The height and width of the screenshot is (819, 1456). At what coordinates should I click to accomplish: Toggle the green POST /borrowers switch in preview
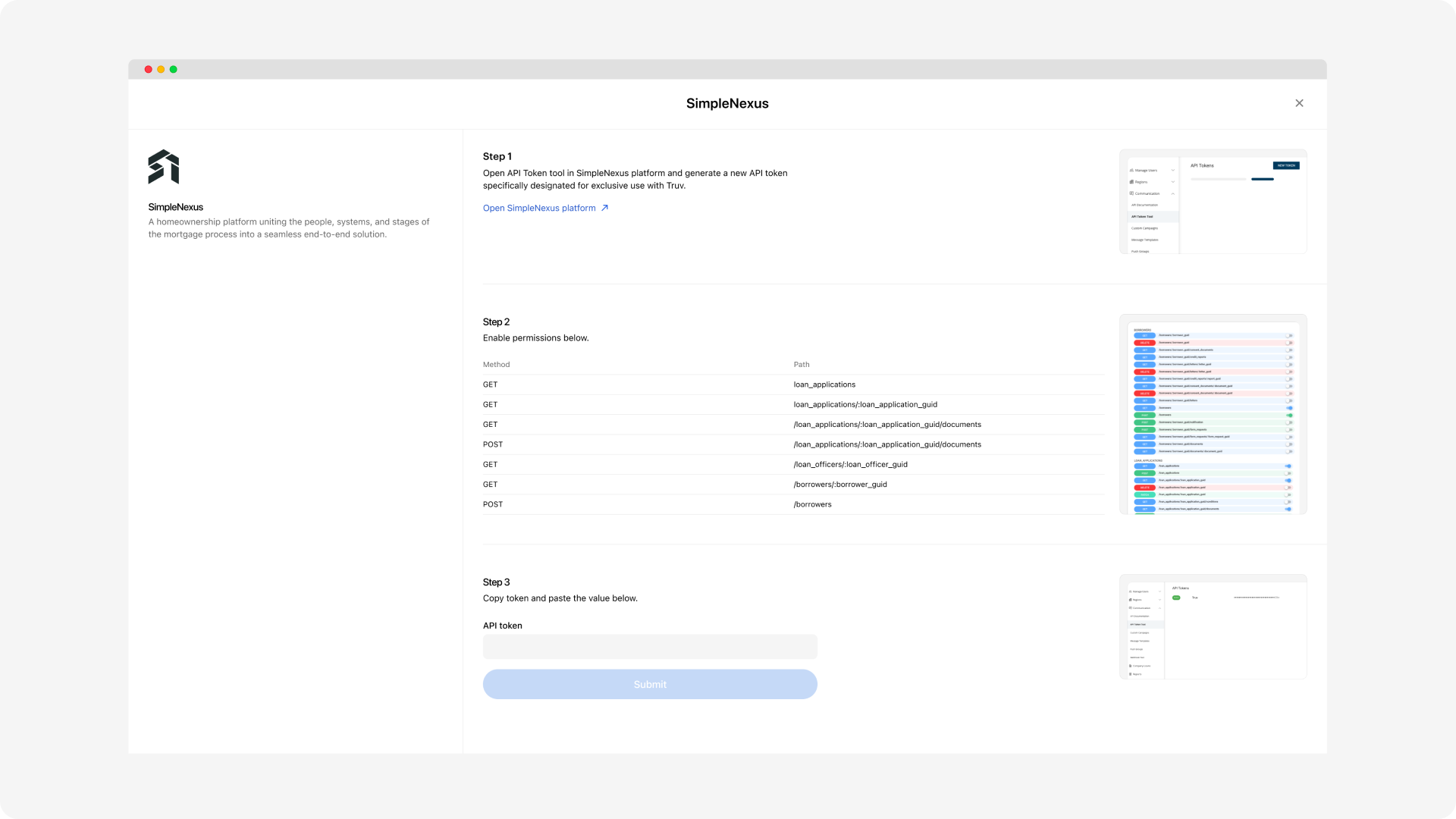1288,415
